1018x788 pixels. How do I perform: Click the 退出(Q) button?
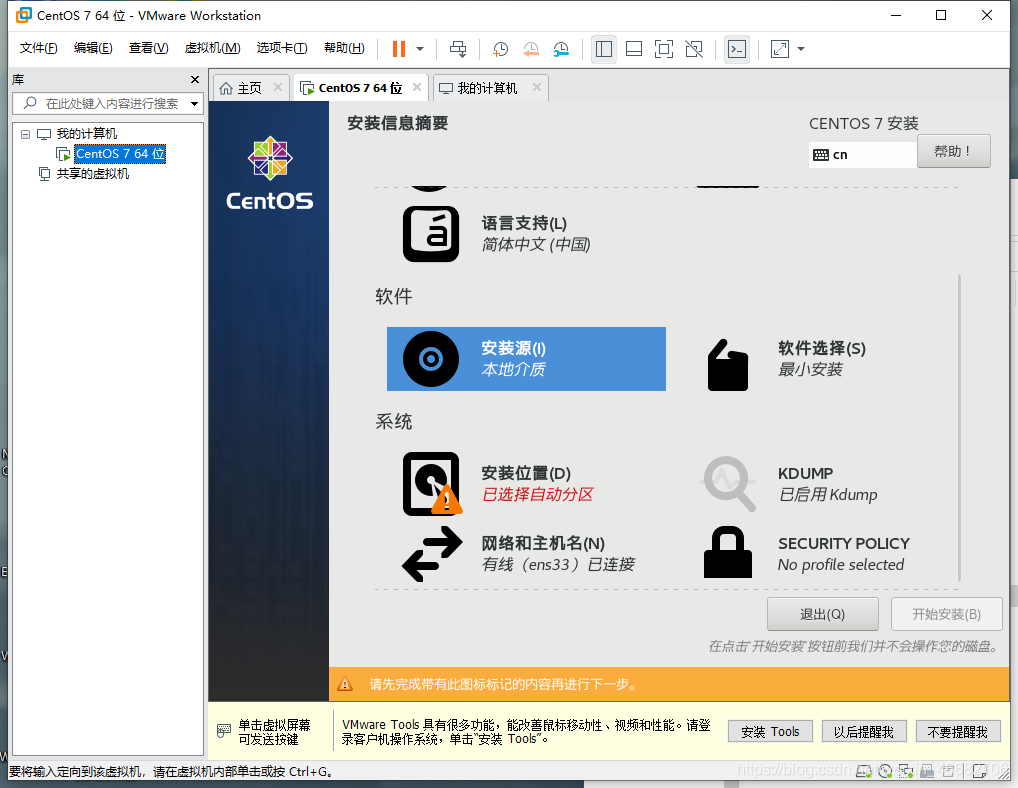point(823,614)
